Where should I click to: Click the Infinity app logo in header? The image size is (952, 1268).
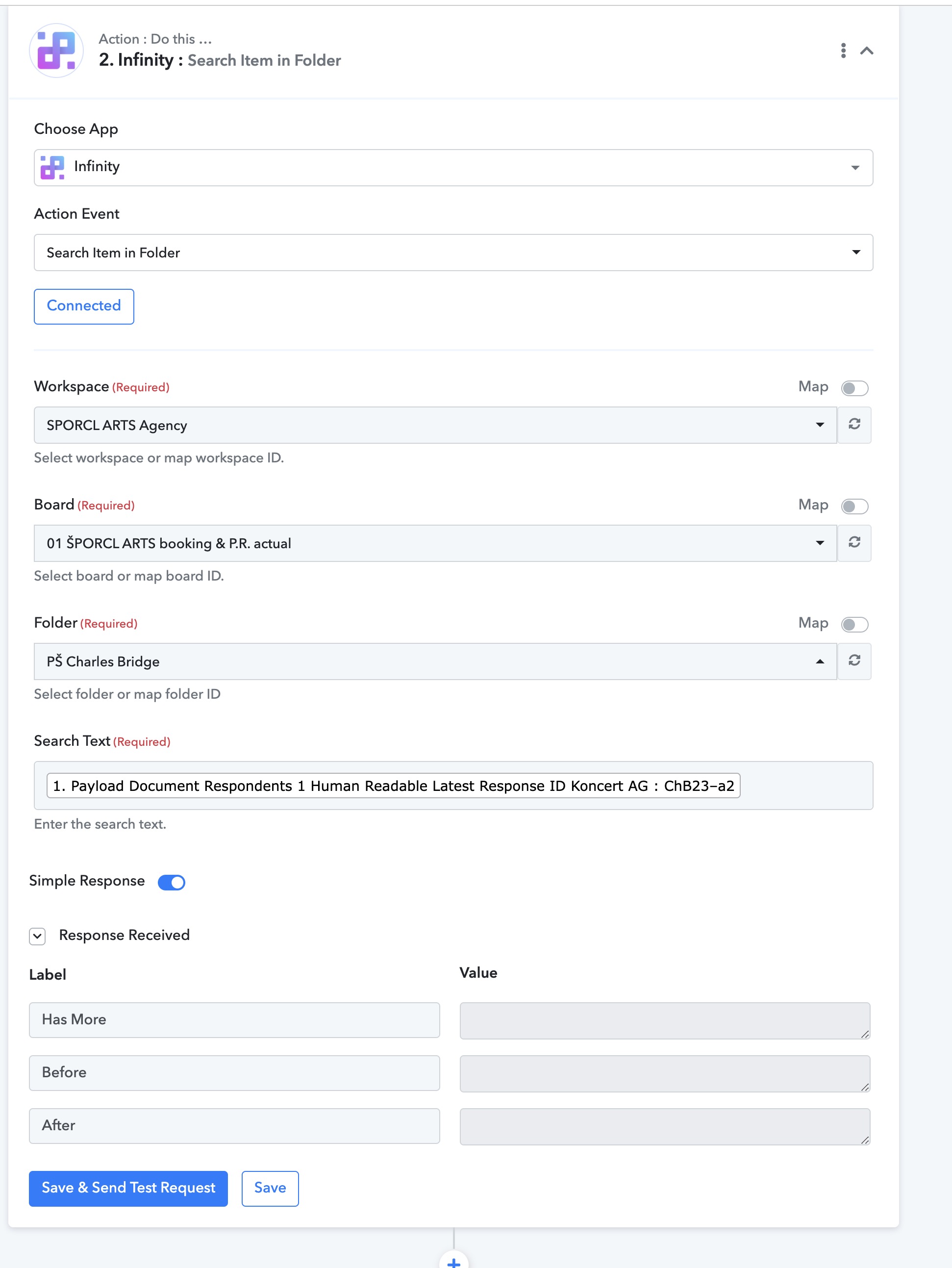(x=56, y=51)
